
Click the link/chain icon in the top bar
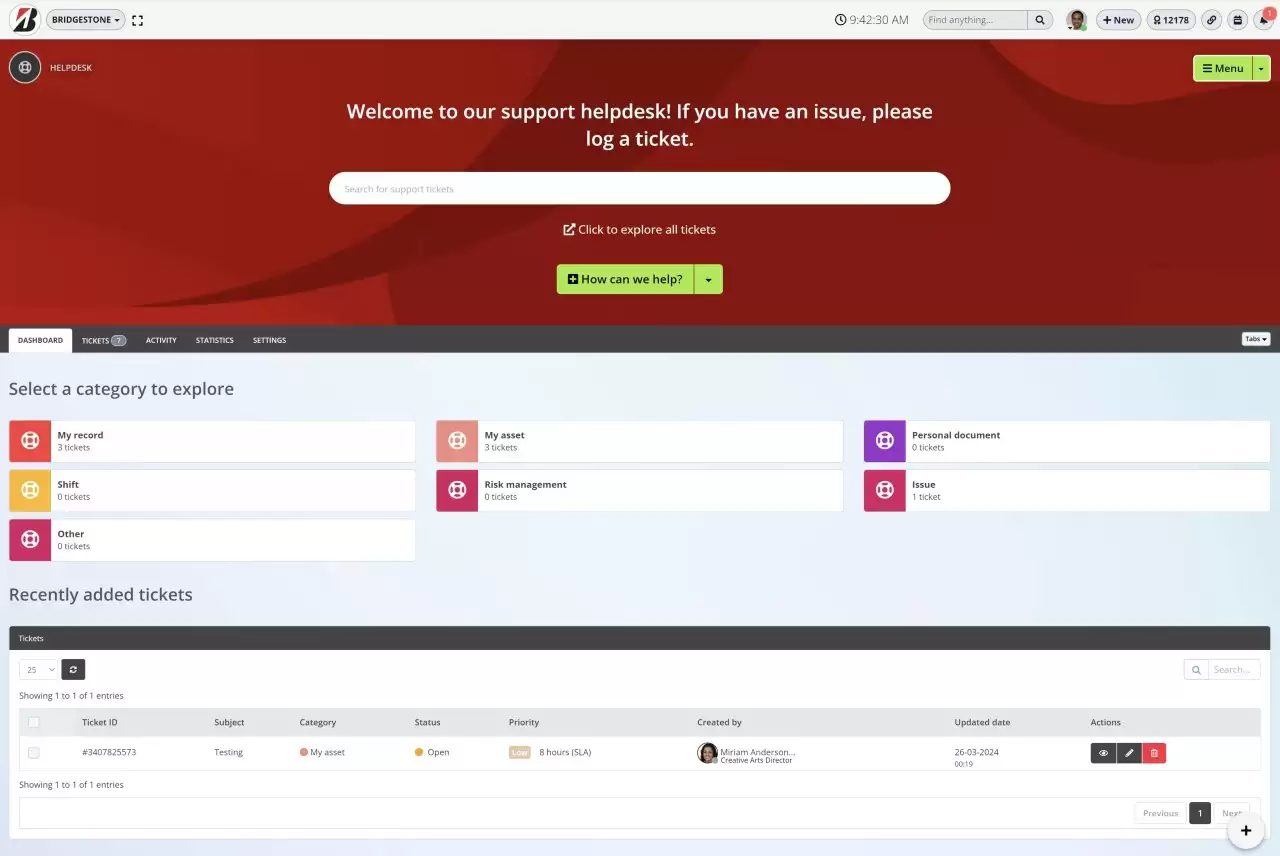(1210, 19)
